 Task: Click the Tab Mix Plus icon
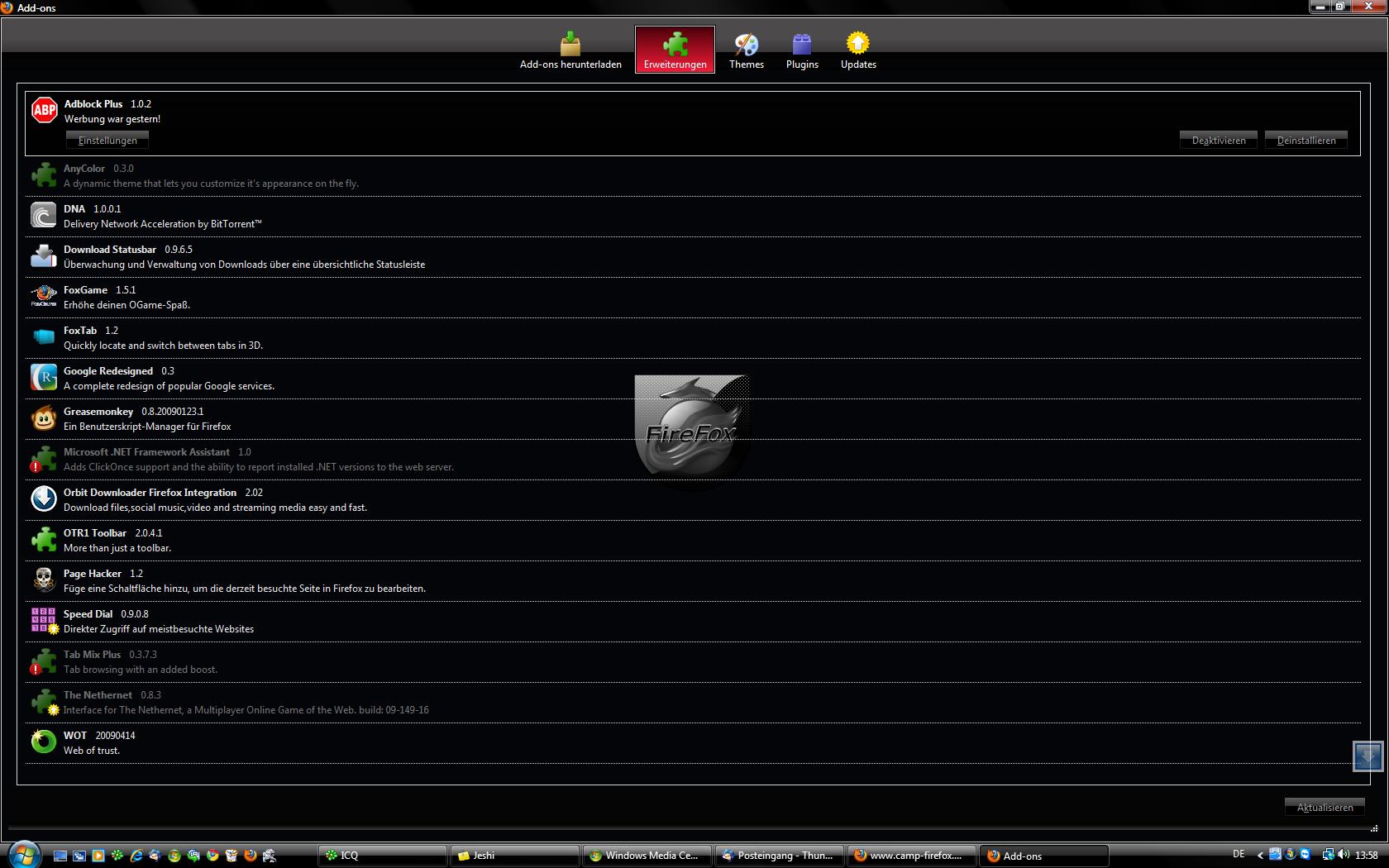coord(44,661)
